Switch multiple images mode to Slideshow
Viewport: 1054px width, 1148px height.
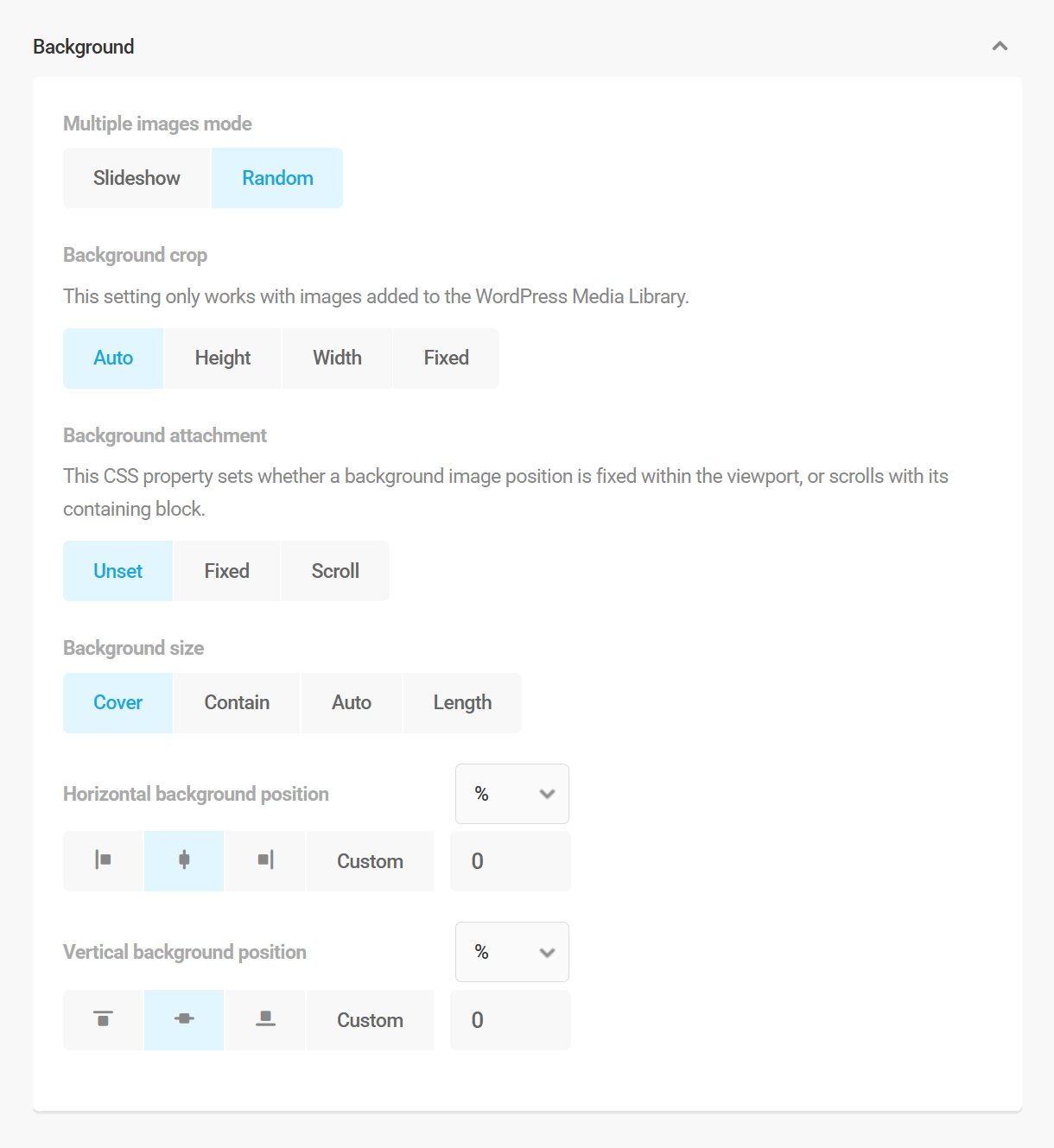136,178
